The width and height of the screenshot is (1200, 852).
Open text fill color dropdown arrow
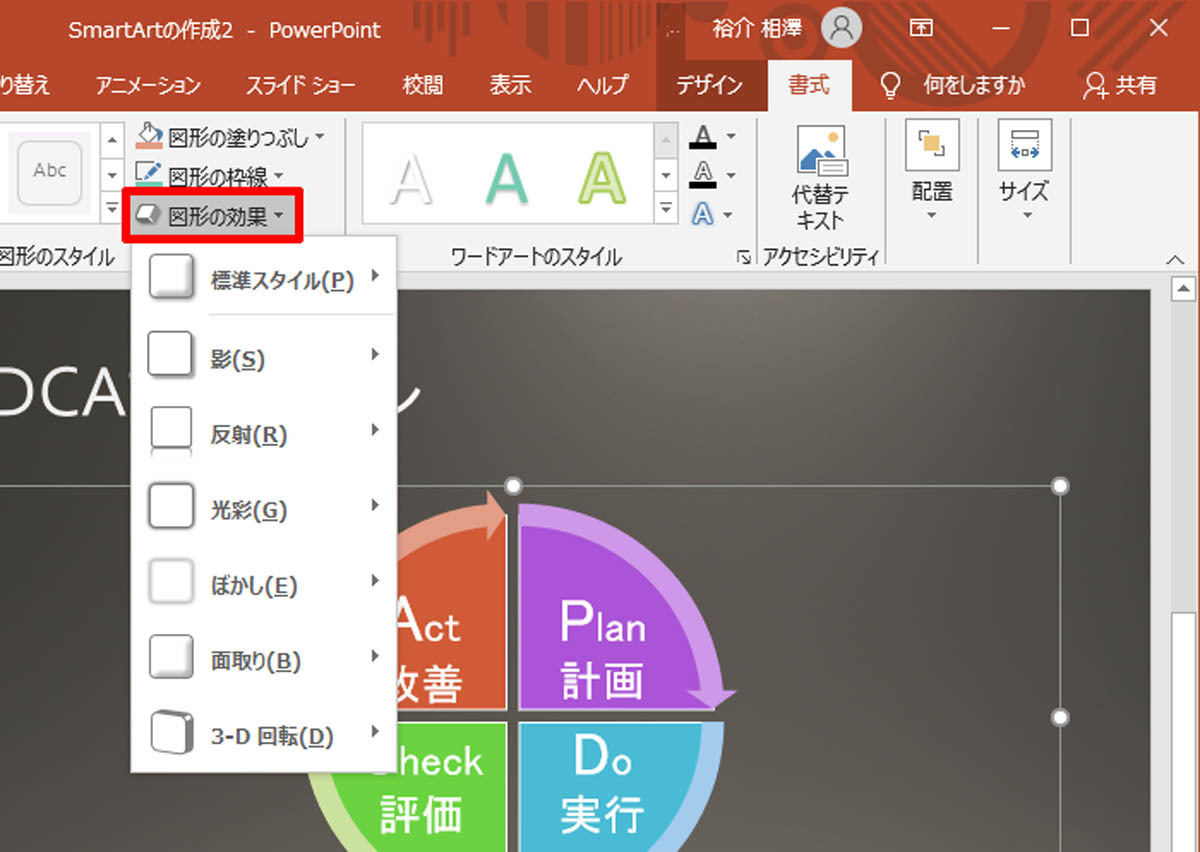pos(731,137)
